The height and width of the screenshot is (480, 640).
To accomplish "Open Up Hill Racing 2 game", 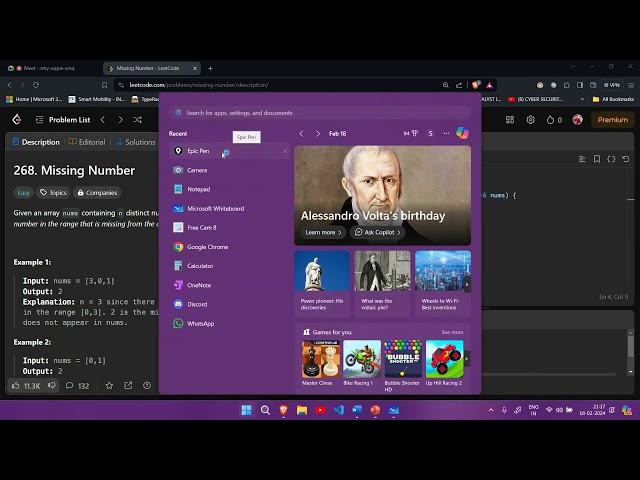I will (x=444, y=363).
